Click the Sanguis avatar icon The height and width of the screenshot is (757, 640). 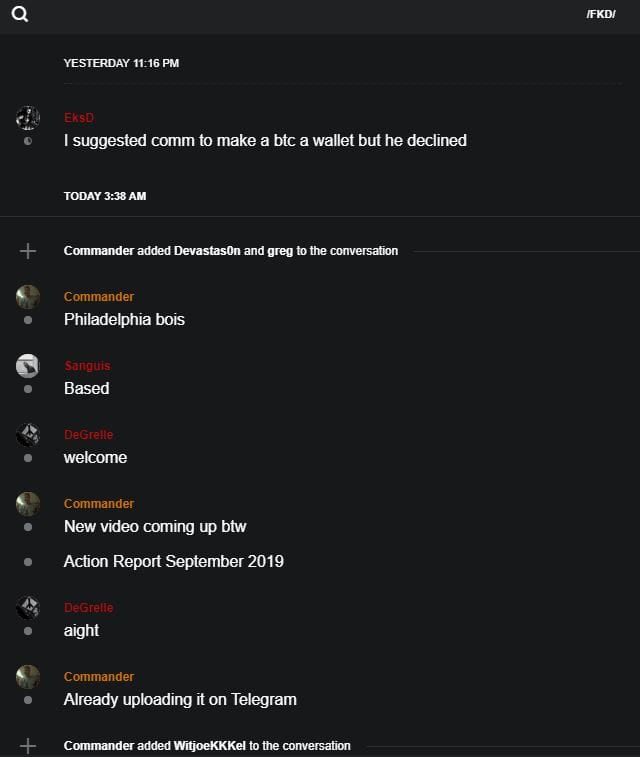28,365
